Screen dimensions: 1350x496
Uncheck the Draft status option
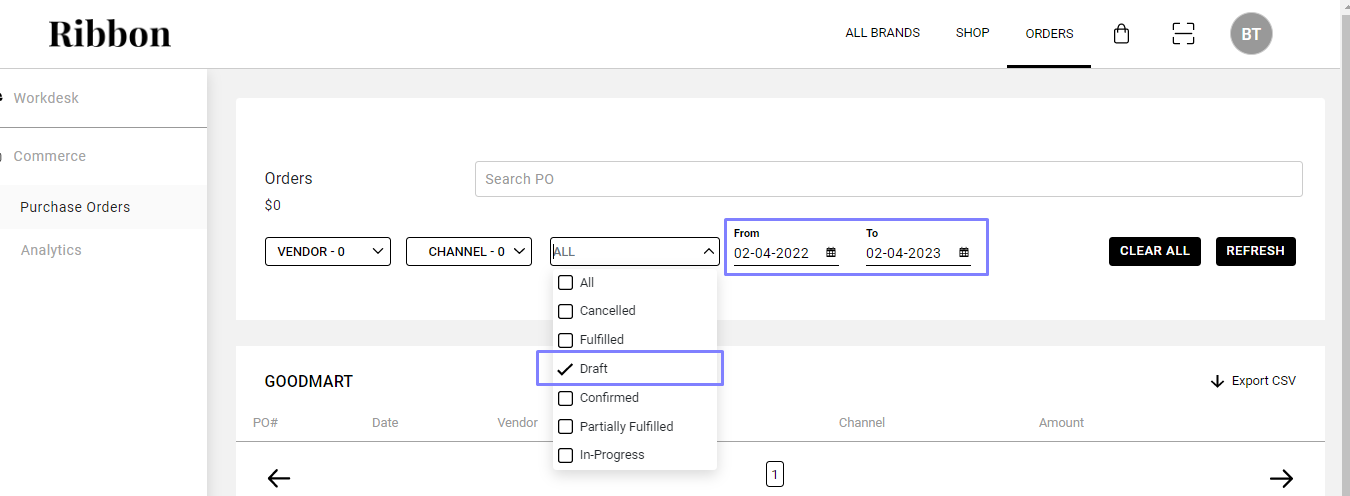click(x=566, y=369)
